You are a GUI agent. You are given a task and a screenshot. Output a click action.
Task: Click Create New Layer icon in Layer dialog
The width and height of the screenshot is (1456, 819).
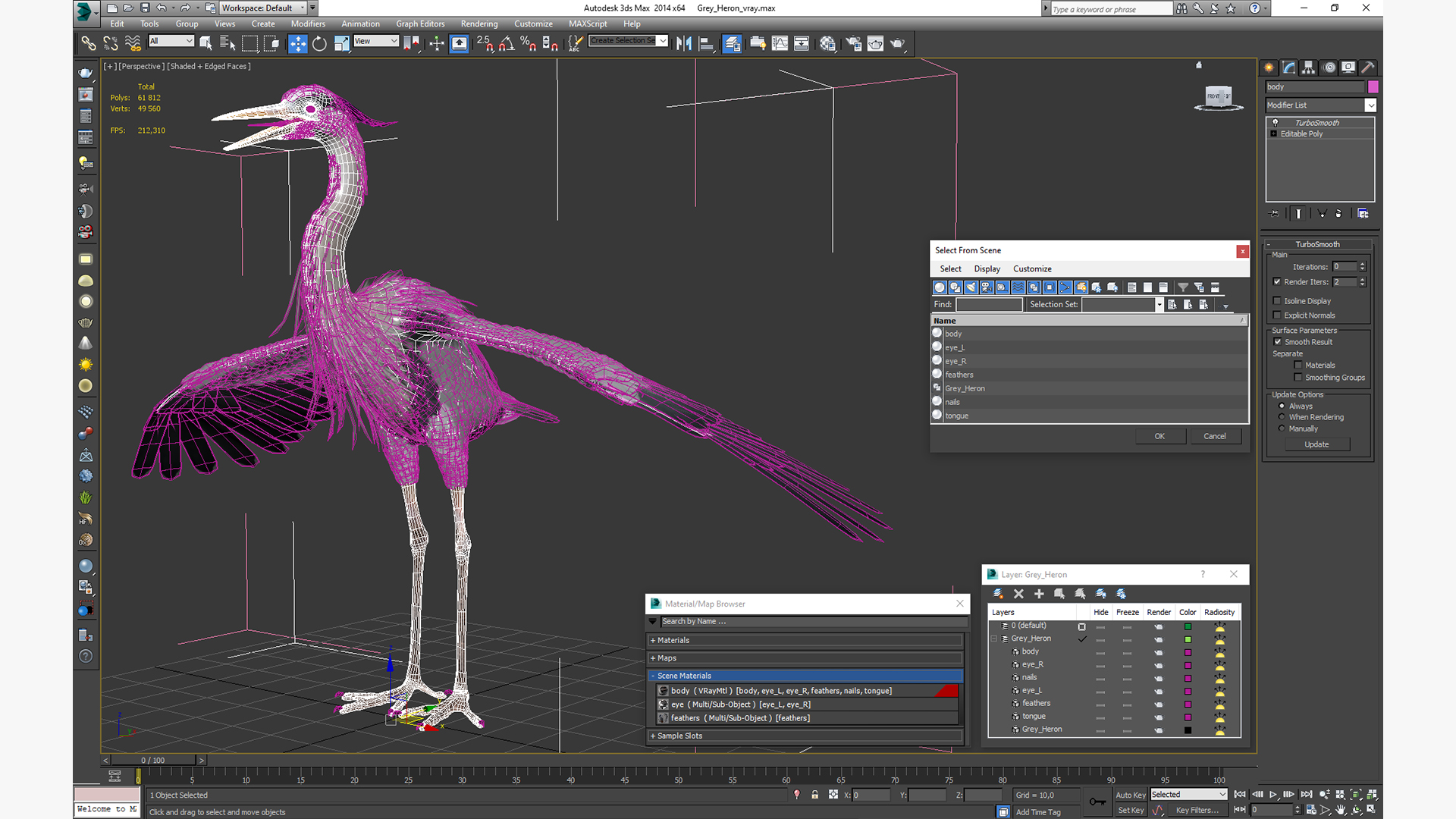click(x=998, y=594)
